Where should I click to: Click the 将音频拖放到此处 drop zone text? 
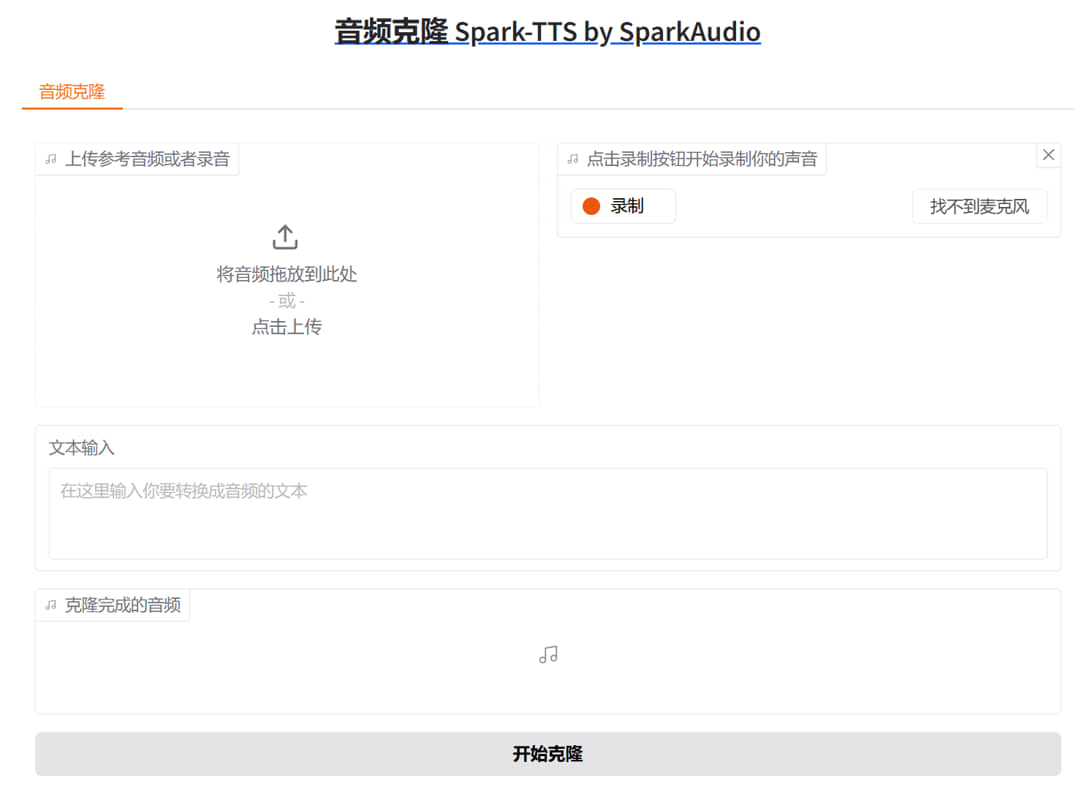pyautogui.click(x=286, y=274)
